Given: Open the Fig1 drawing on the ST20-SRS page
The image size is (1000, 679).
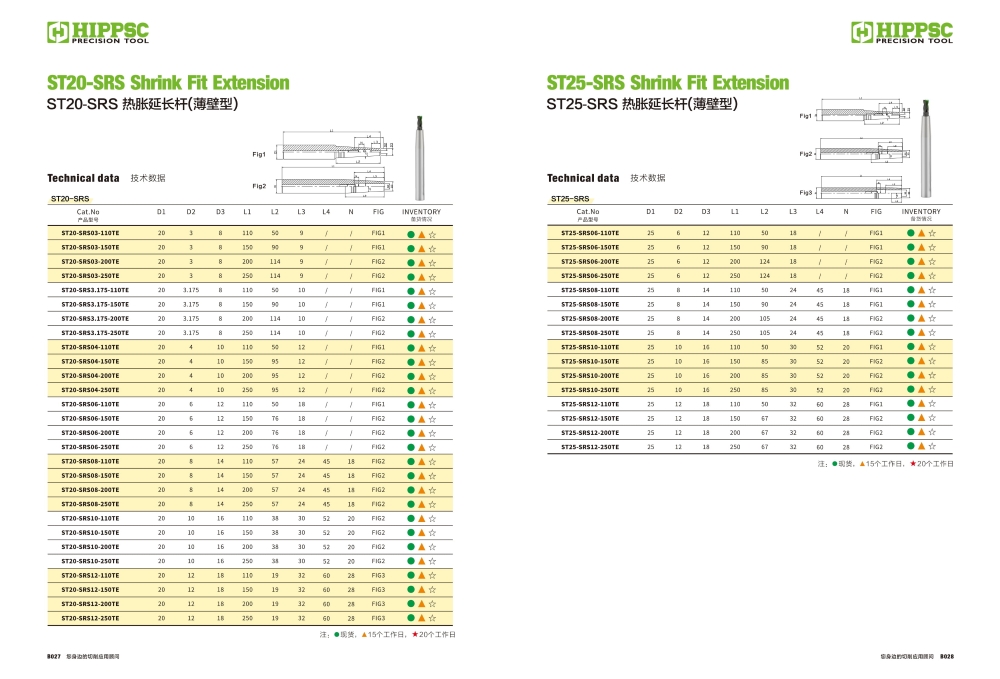Looking at the screenshot, I should [x=334, y=148].
